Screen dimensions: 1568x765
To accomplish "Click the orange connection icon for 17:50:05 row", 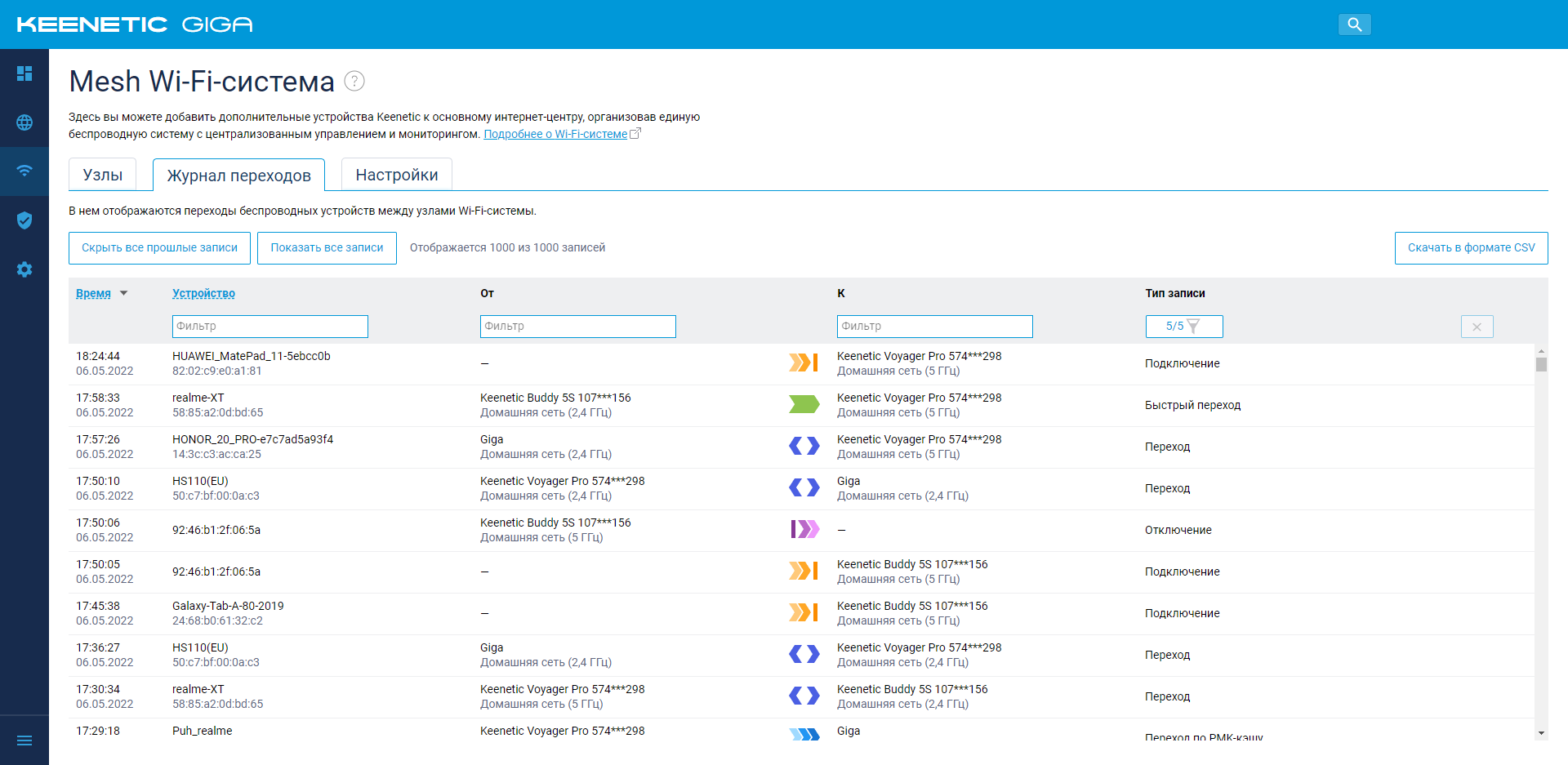I will coord(804,571).
